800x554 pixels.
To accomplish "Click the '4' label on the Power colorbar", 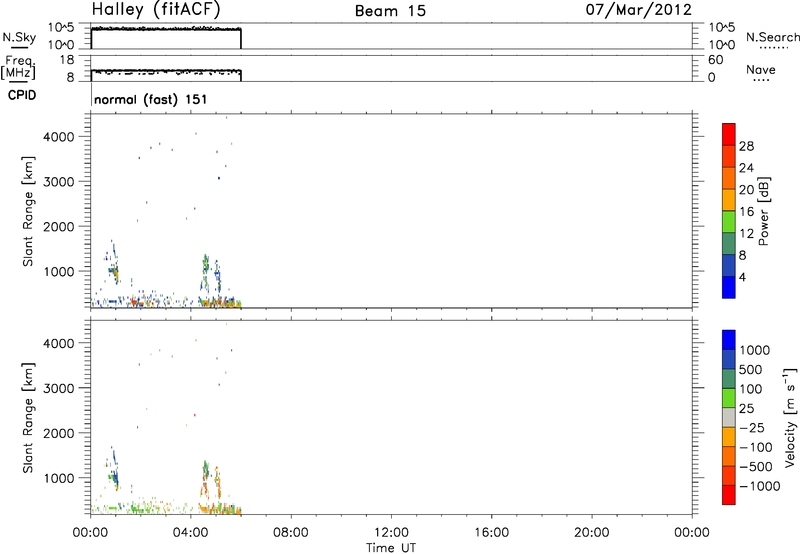I will tap(742, 277).
